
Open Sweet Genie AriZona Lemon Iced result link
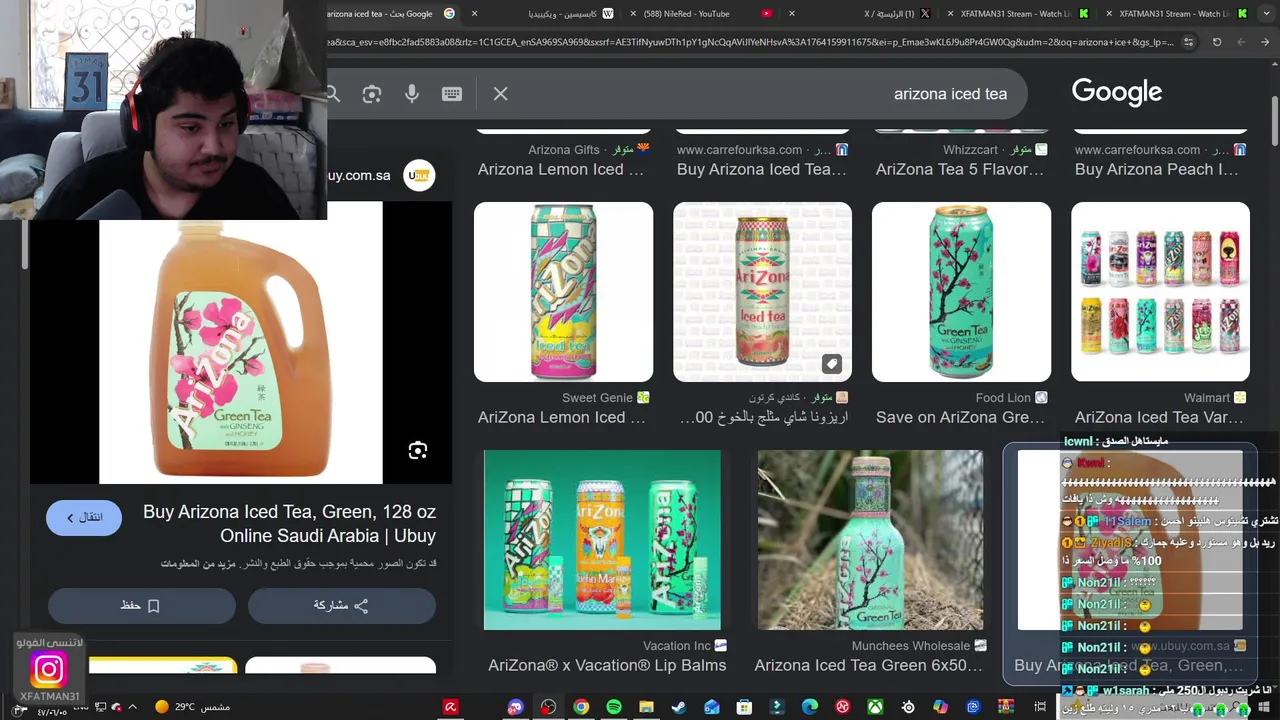tap(561, 417)
